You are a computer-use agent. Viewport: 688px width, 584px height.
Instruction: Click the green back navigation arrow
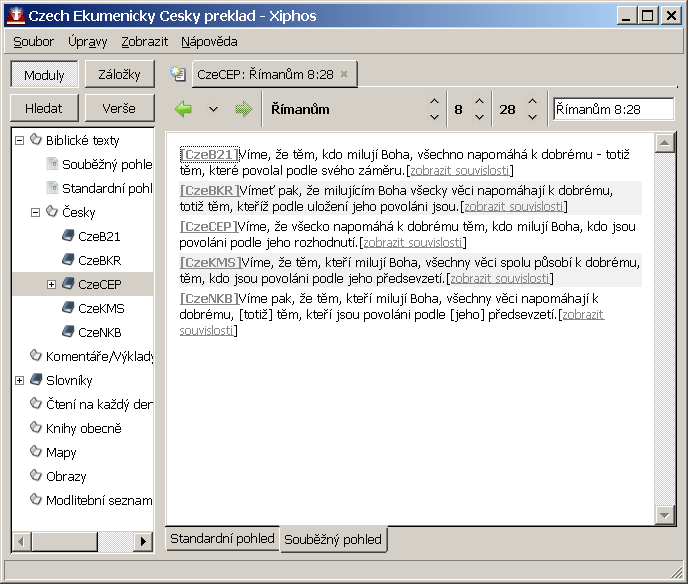coord(183,109)
